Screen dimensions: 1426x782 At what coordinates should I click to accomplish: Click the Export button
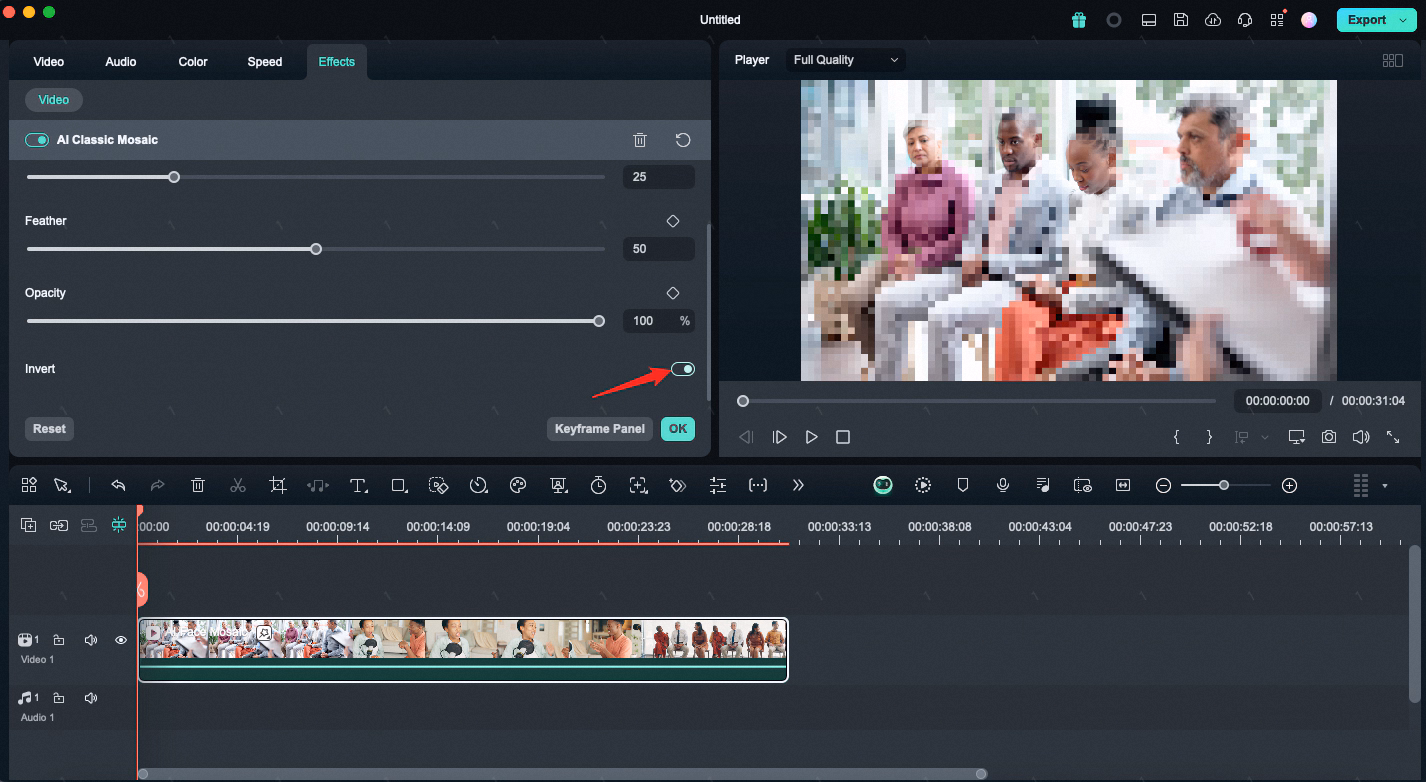pyautogui.click(x=1367, y=20)
